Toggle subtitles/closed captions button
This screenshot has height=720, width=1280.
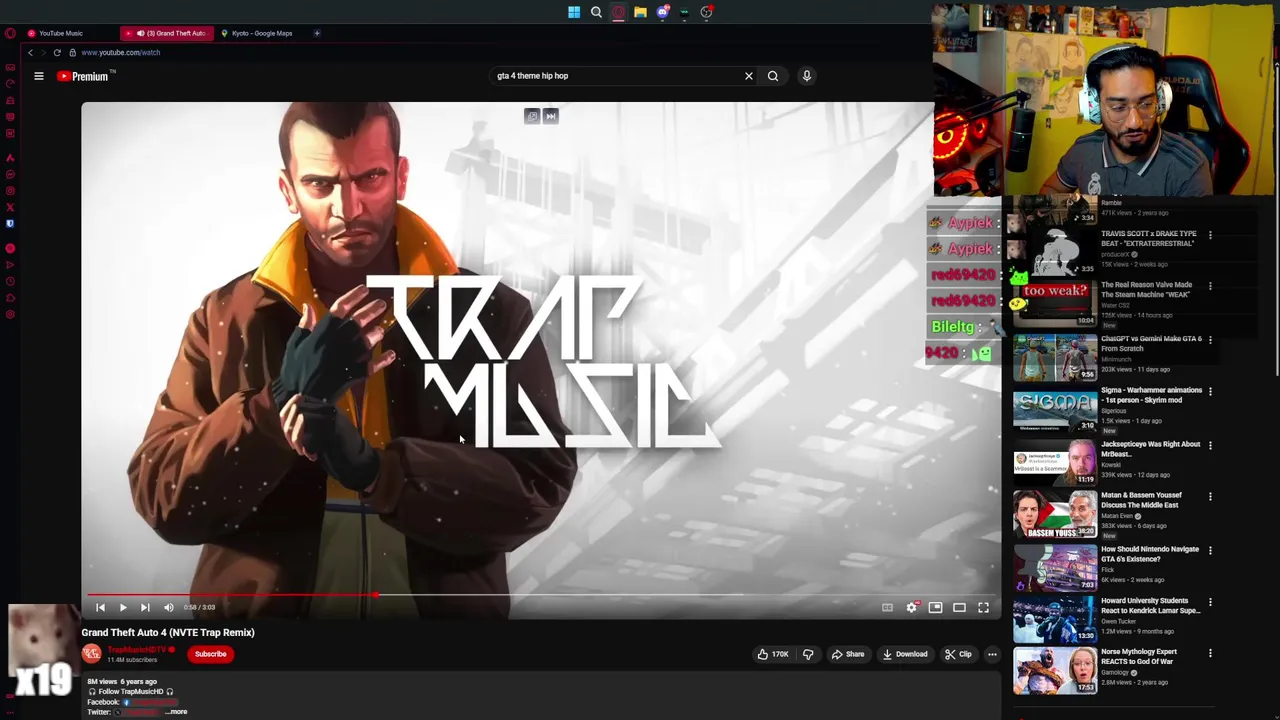[x=887, y=607]
